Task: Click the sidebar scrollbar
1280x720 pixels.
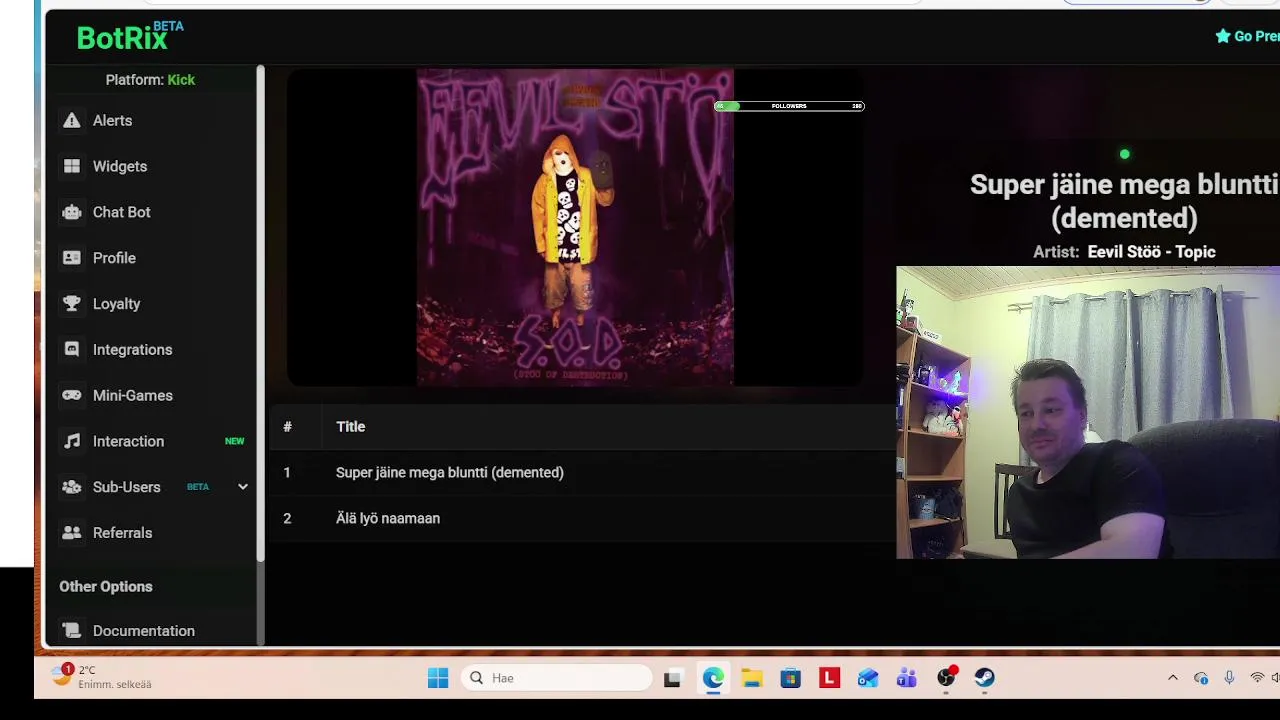Action: [x=261, y=313]
